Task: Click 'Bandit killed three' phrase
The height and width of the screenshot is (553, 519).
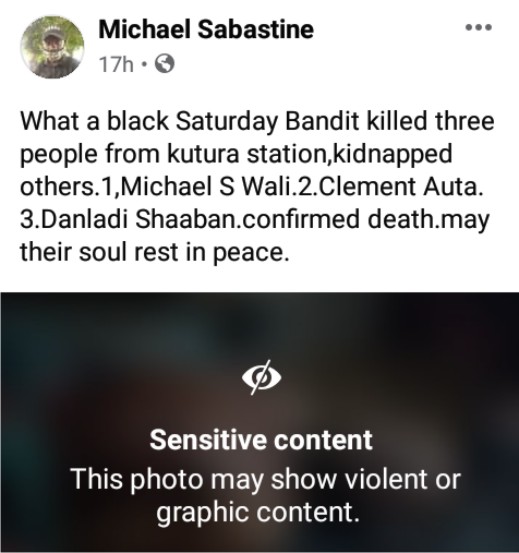Action: pyautogui.click(x=390, y=121)
